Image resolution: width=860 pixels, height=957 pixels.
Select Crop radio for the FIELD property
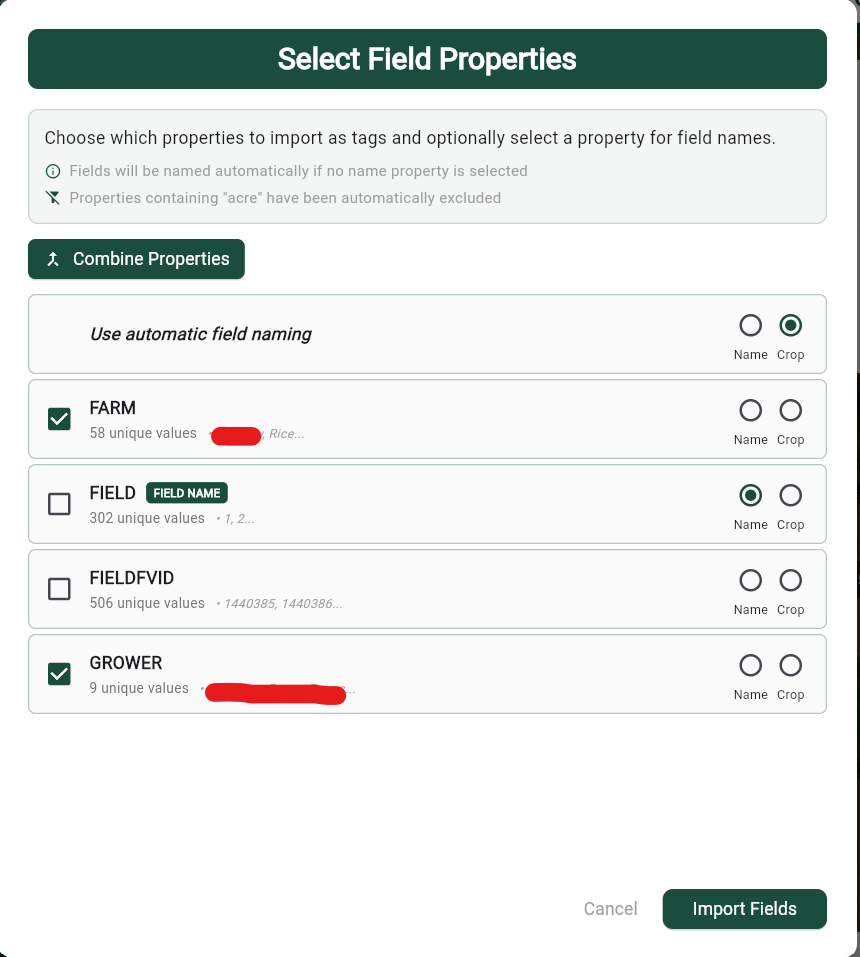790,495
